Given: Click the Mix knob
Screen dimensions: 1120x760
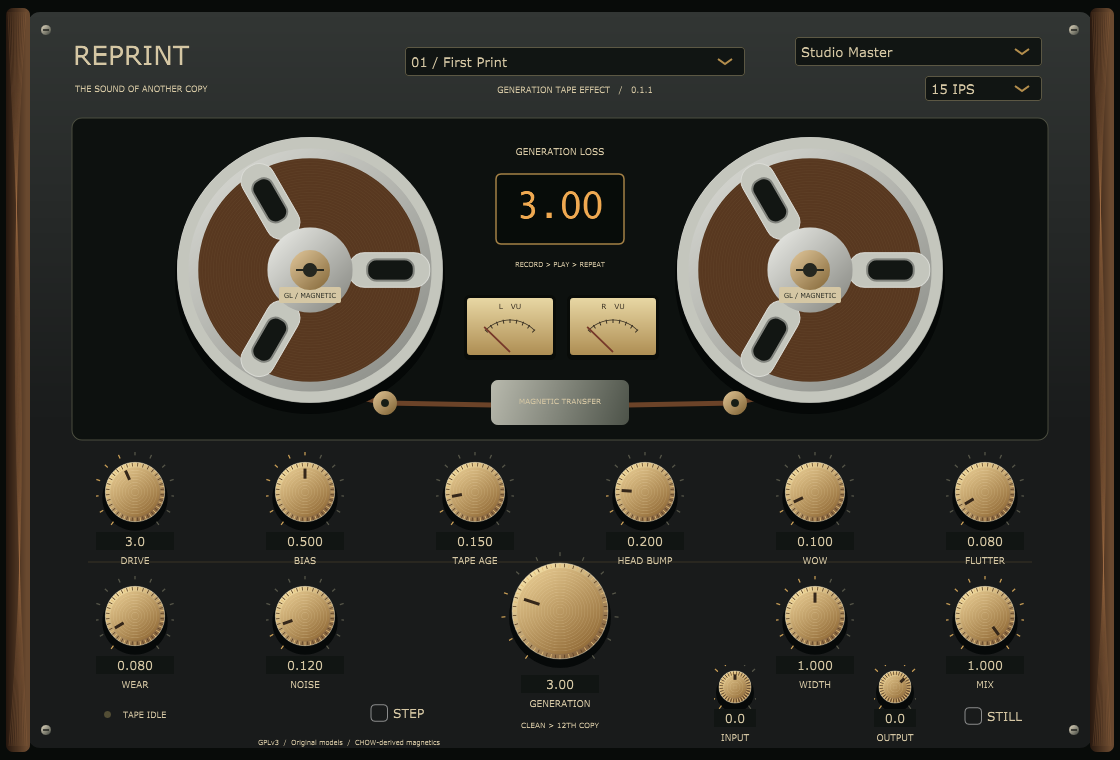Looking at the screenshot, I should point(985,616).
